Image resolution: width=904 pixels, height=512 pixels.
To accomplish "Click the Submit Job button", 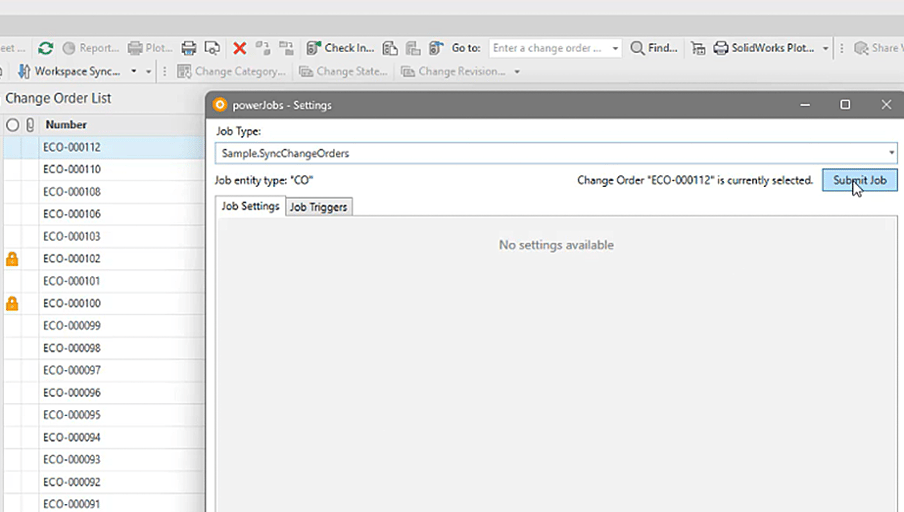I will click(x=860, y=180).
